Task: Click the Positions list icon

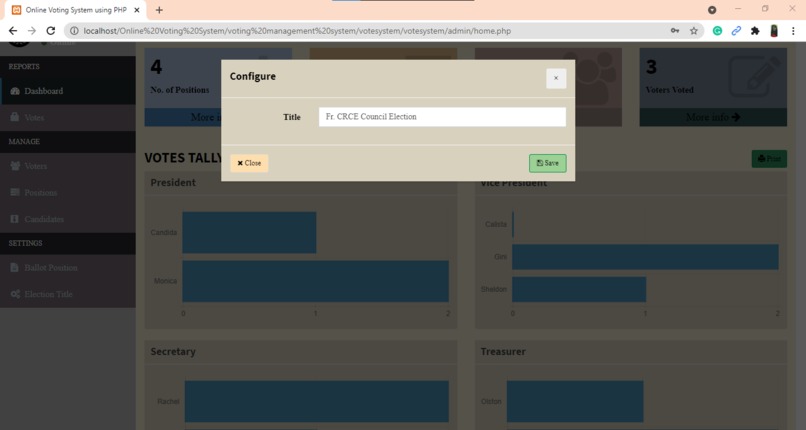Action: [x=15, y=193]
